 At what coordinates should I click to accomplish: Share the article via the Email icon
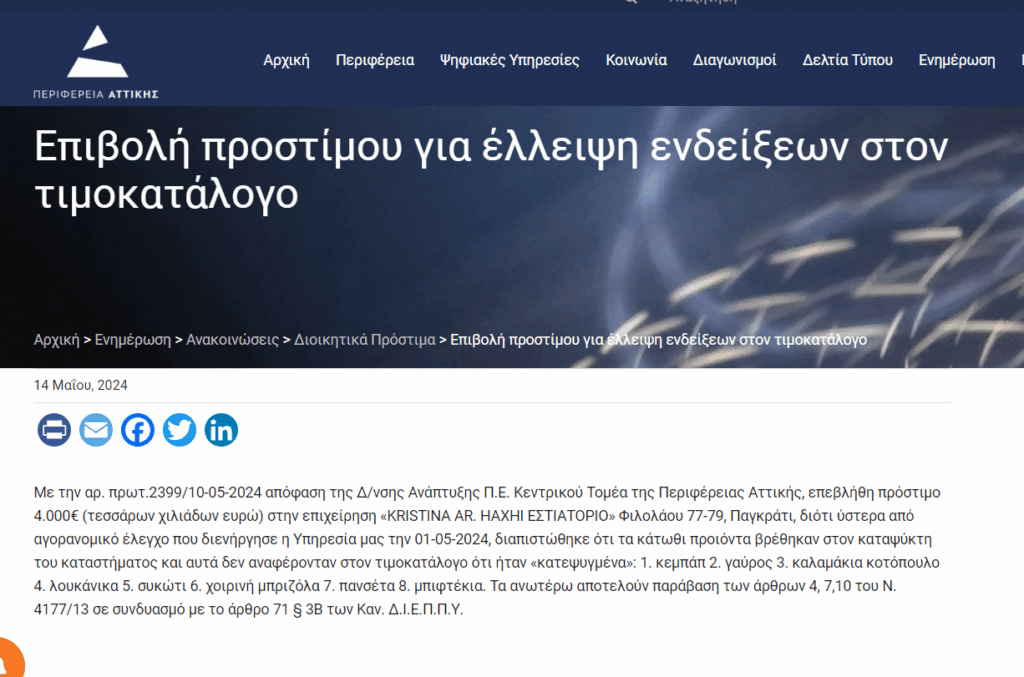click(x=96, y=430)
